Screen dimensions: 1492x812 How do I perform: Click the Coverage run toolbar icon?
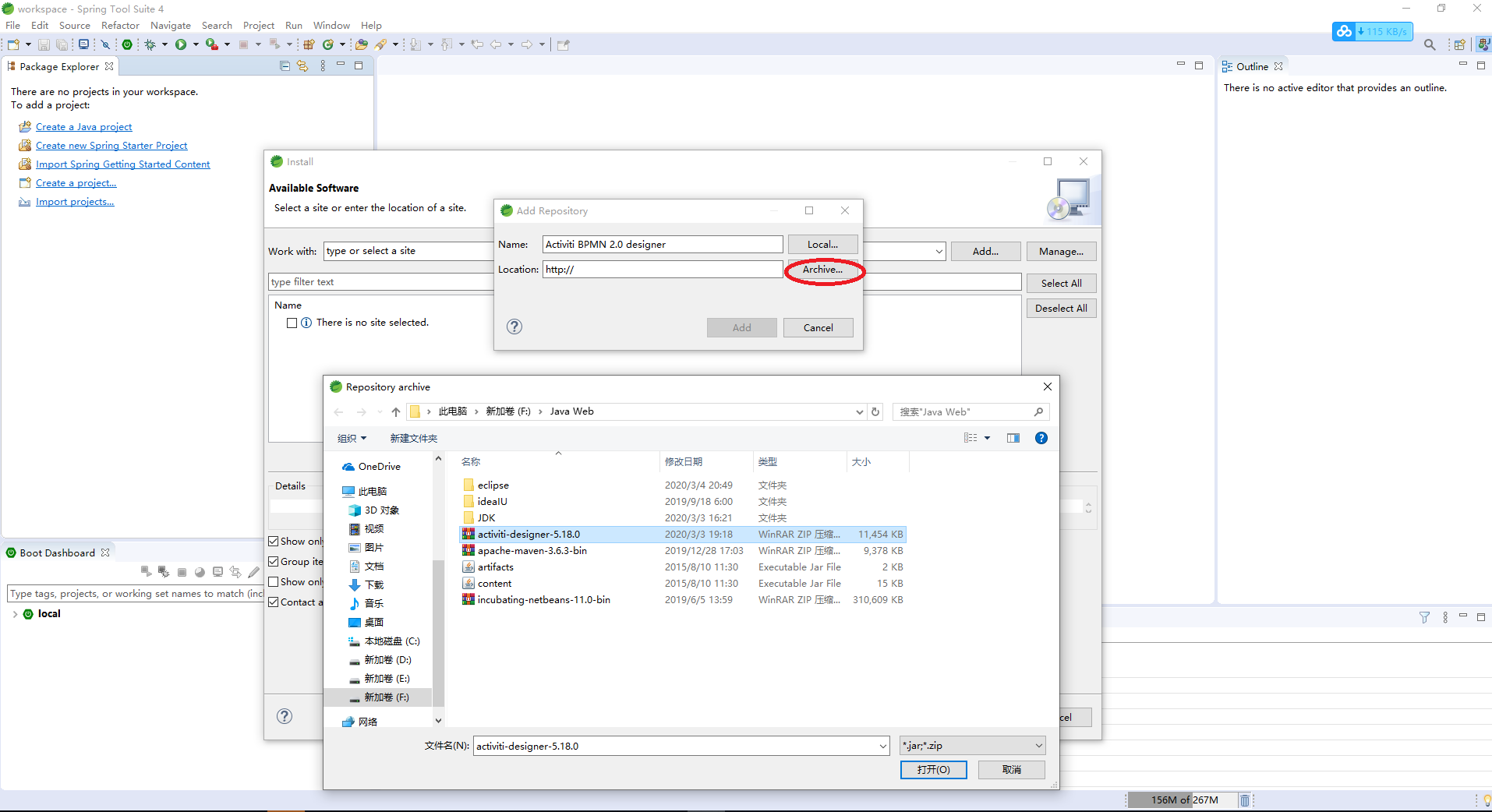(212, 44)
